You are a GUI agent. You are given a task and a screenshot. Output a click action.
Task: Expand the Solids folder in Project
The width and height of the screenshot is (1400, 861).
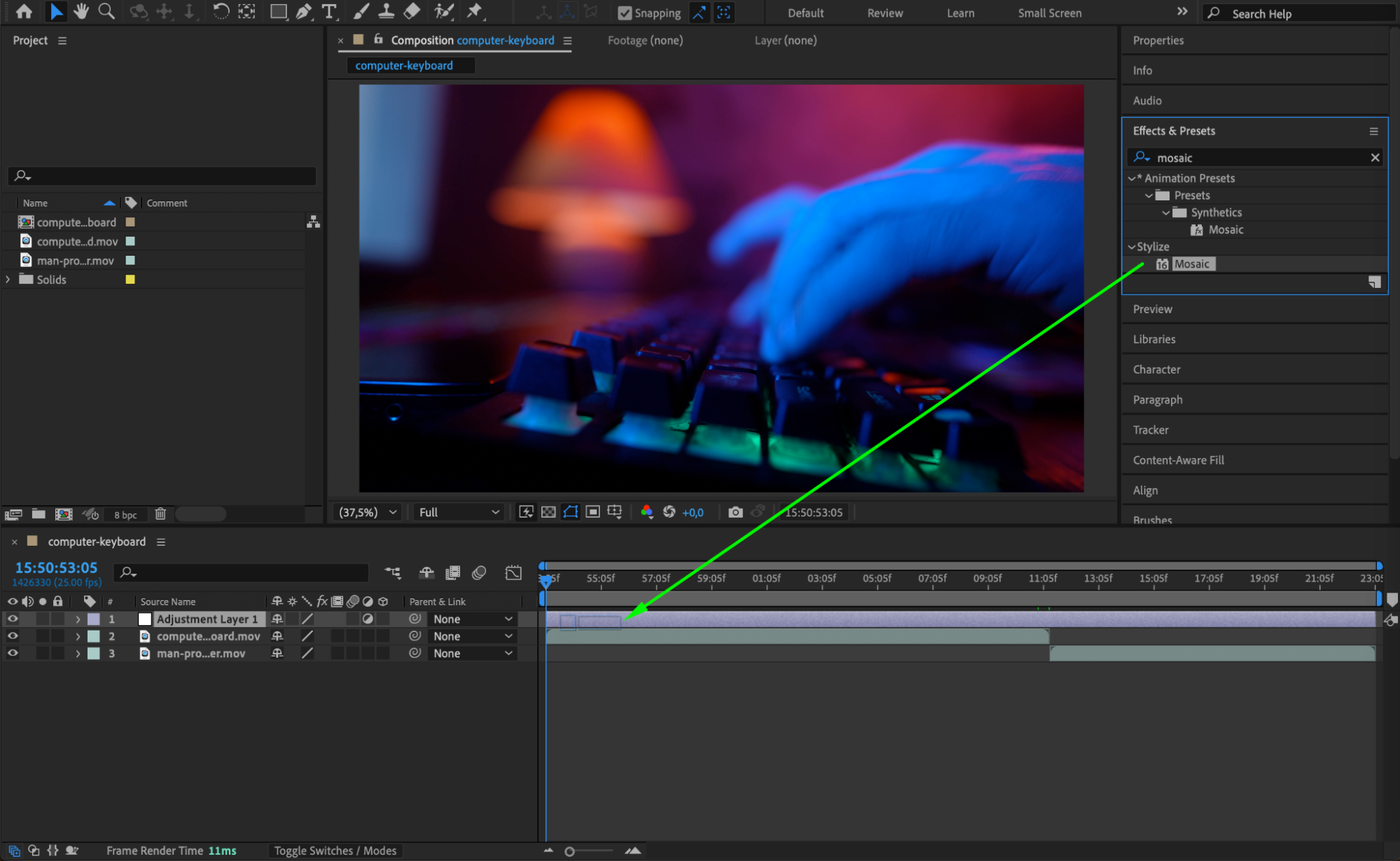click(8, 280)
